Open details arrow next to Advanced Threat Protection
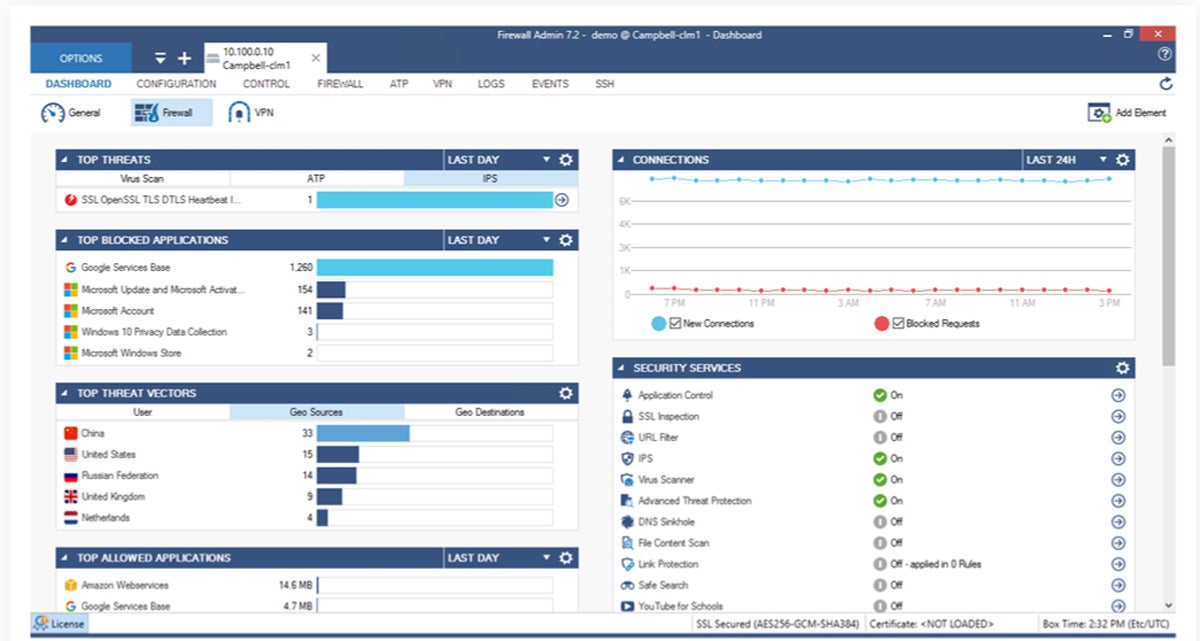 tap(1119, 500)
